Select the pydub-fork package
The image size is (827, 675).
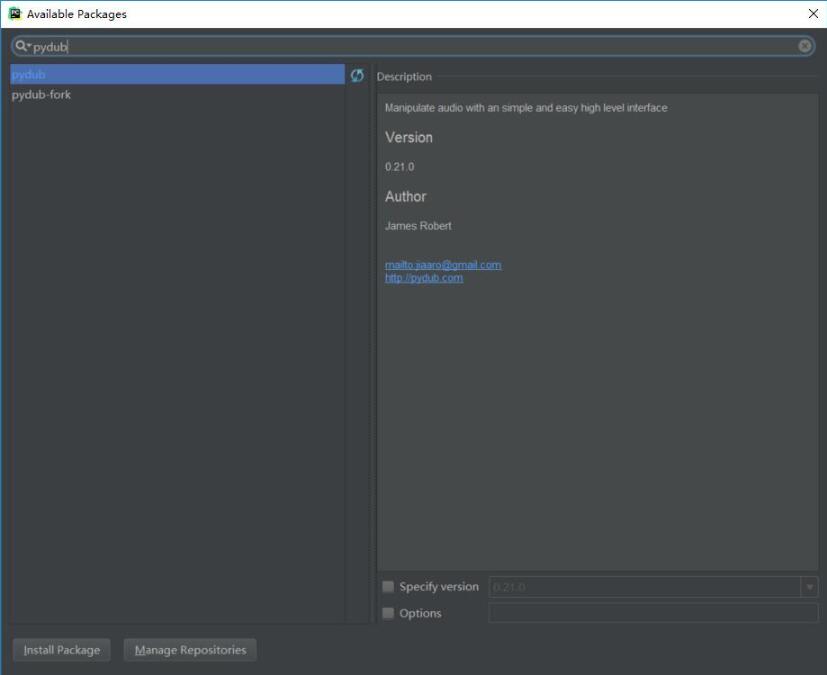[x=178, y=95]
